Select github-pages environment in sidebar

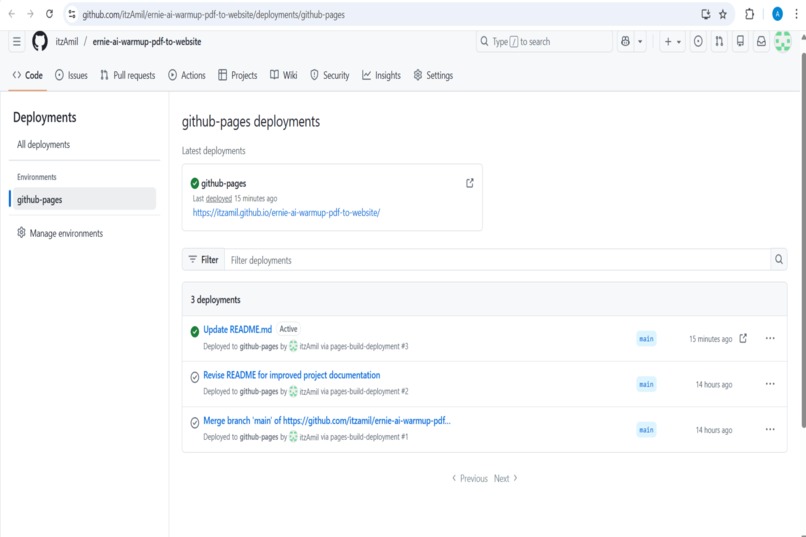point(83,199)
